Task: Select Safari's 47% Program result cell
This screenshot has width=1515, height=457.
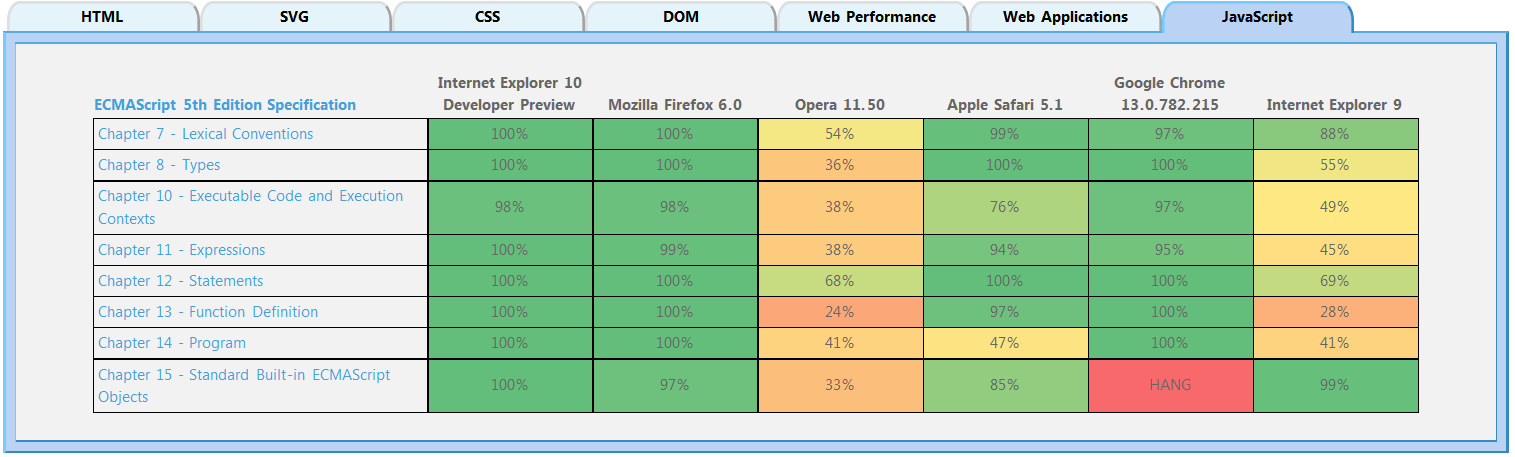Action: tap(1005, 343)
